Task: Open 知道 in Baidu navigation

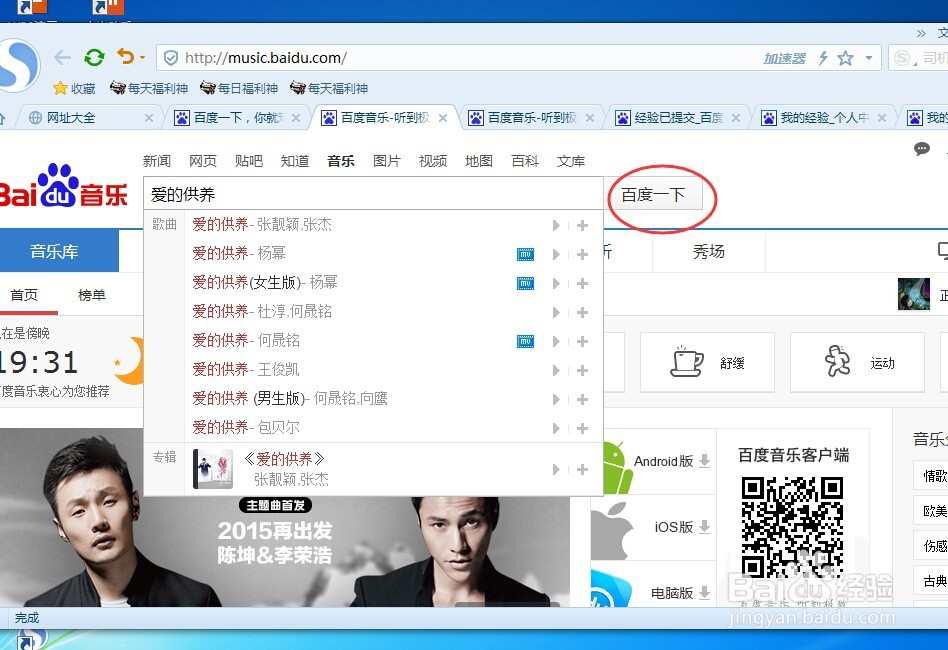Action: coord(294,161)
